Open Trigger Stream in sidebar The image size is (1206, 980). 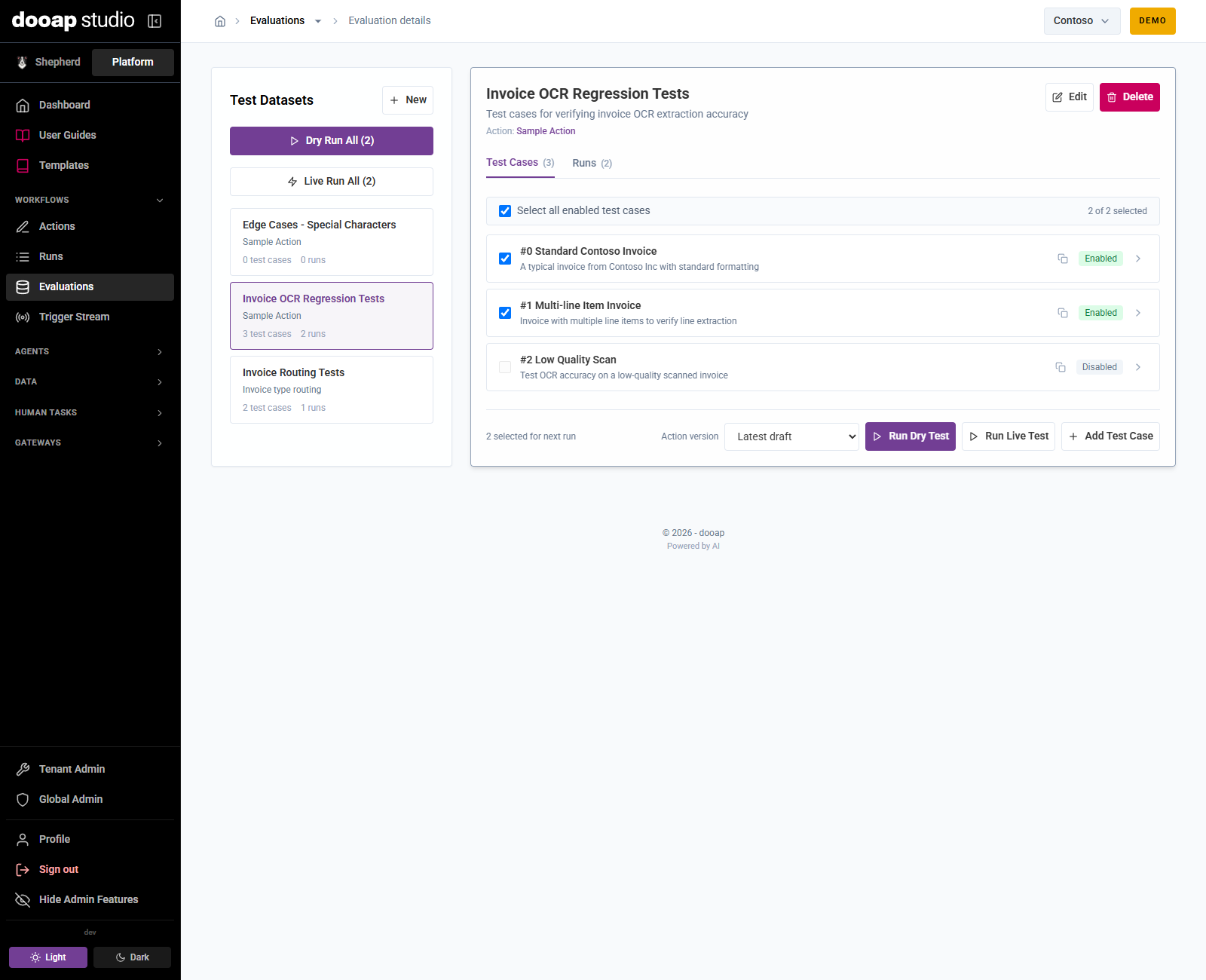pos(90,317)
